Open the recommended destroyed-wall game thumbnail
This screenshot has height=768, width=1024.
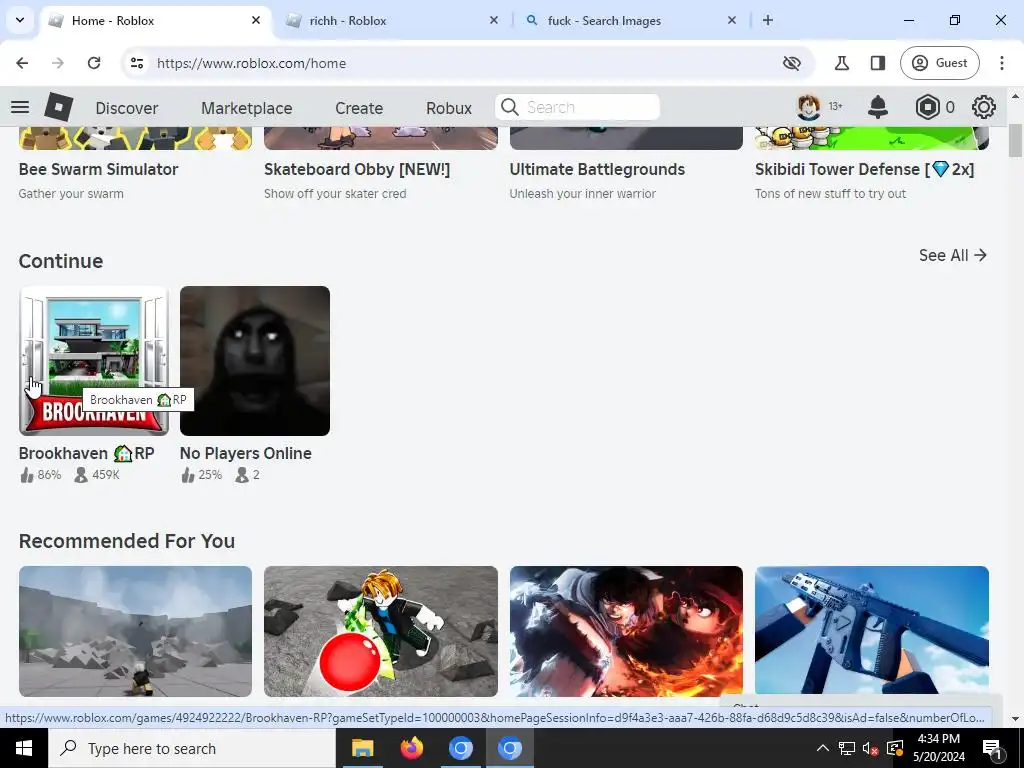coord(135,631)
